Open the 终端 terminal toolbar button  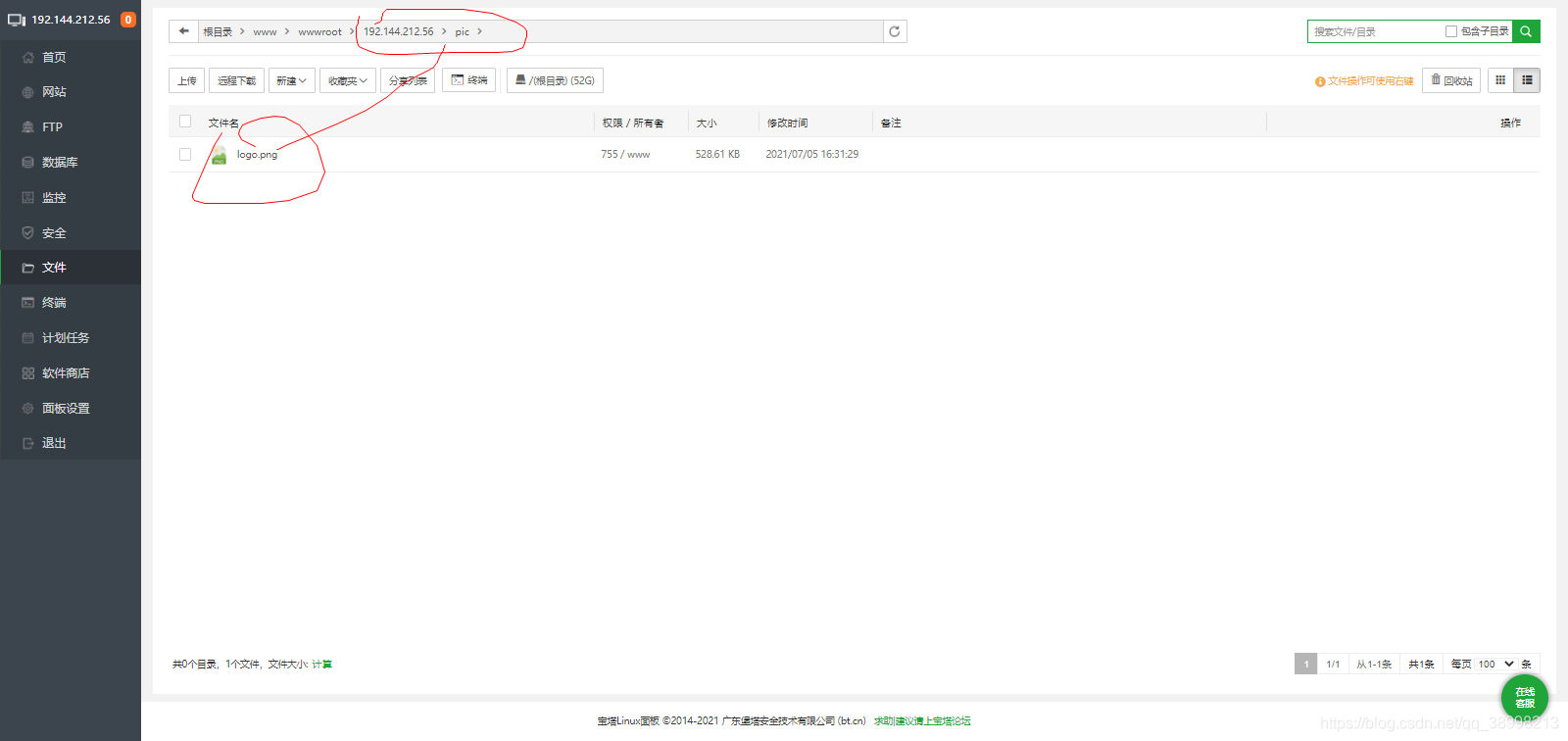(469, 80)
